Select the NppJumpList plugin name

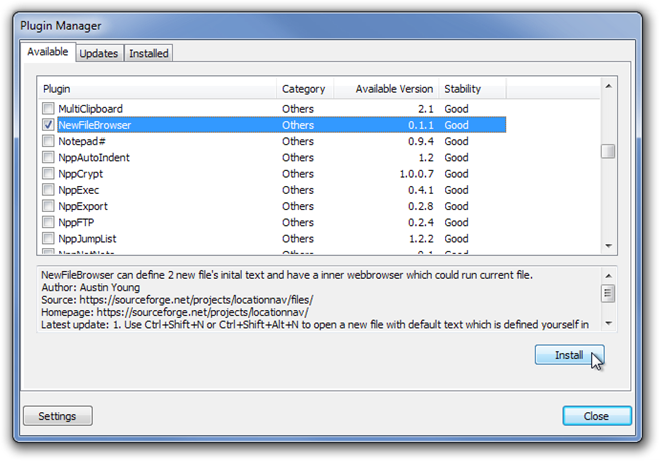87,239
